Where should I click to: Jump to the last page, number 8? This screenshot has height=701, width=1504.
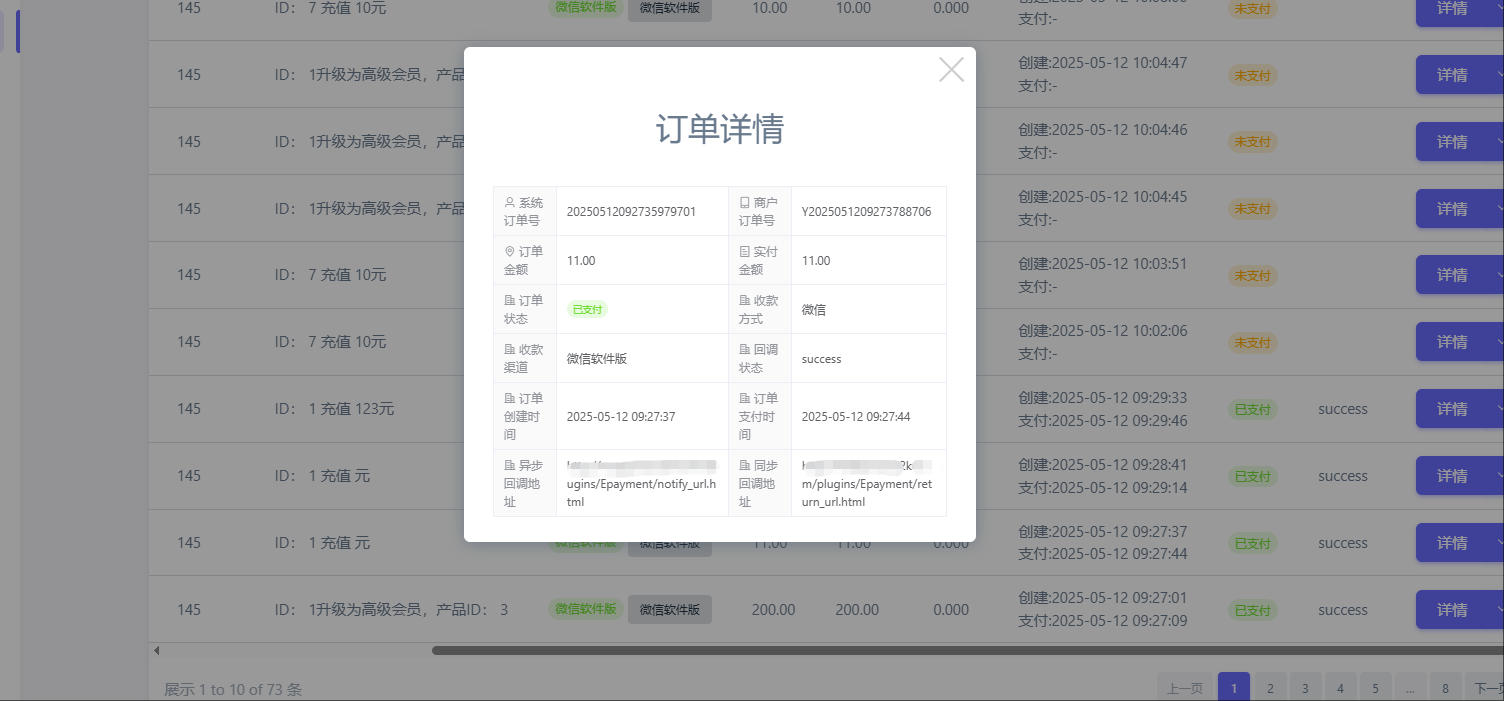coord(1445,688)
